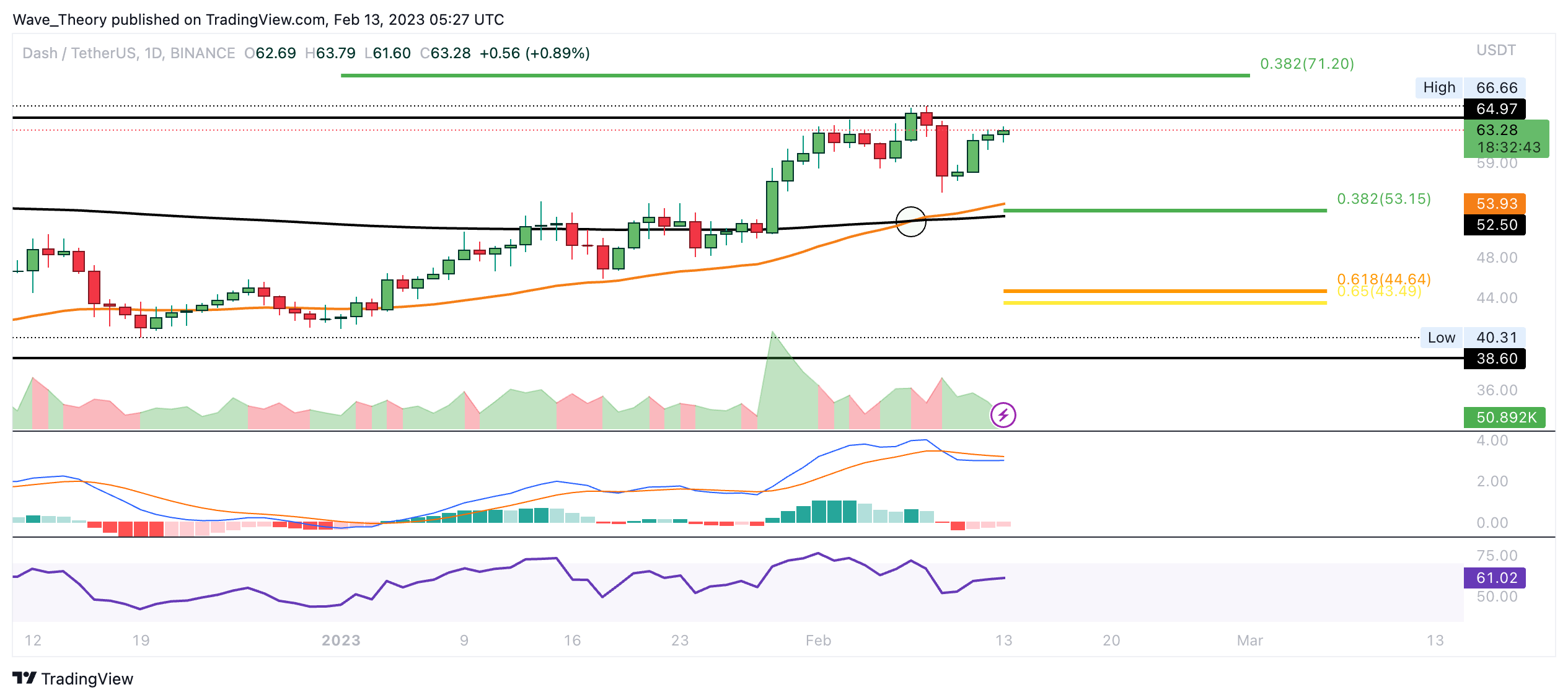1568x700 pixels.
Task: Click the 0.382(53.15) Fibonacci level label
Action: (1383, 199)
